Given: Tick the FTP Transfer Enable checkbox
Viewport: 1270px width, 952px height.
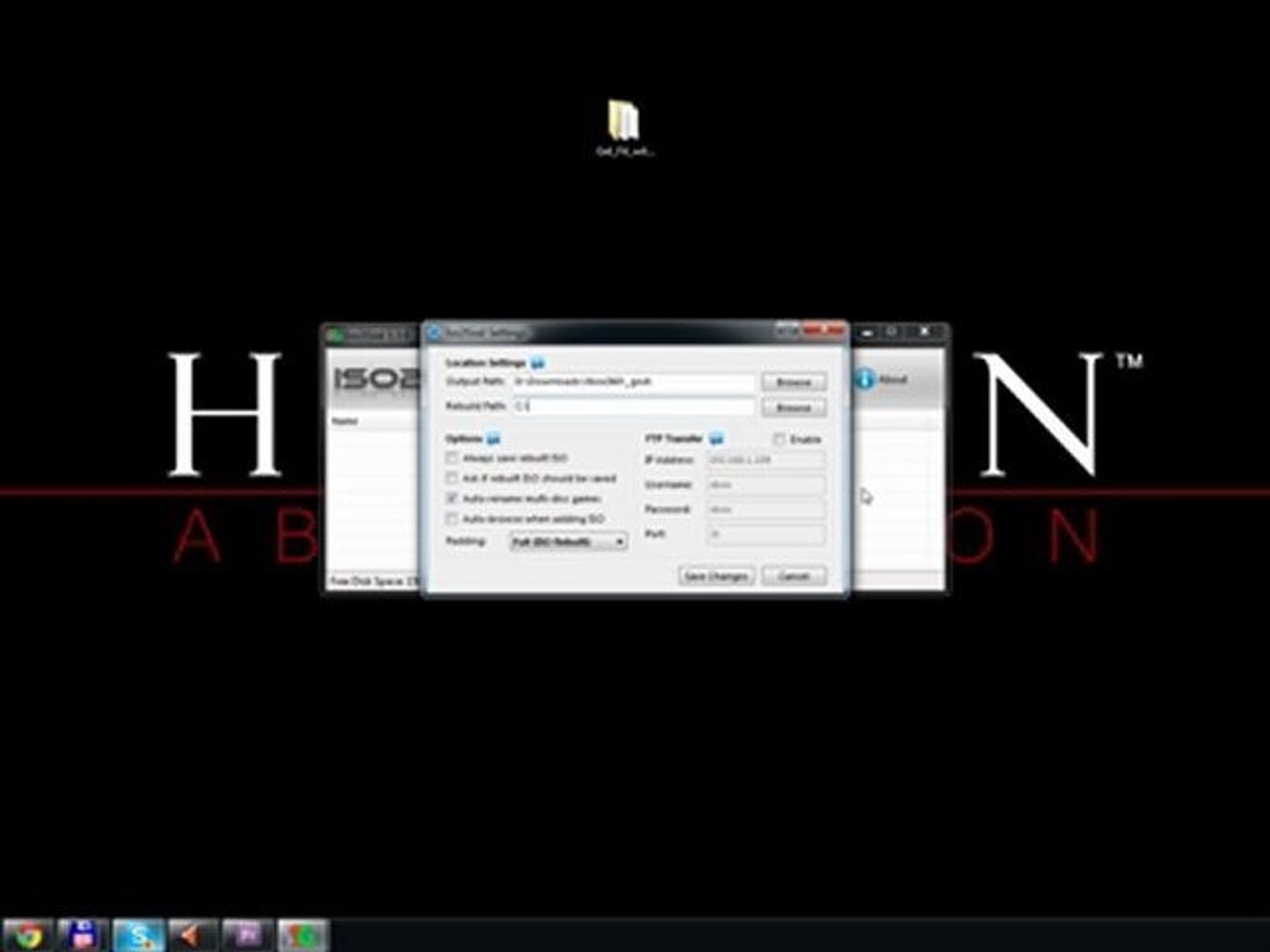Looking at the screenshot, I should click(x=780, y=439).
